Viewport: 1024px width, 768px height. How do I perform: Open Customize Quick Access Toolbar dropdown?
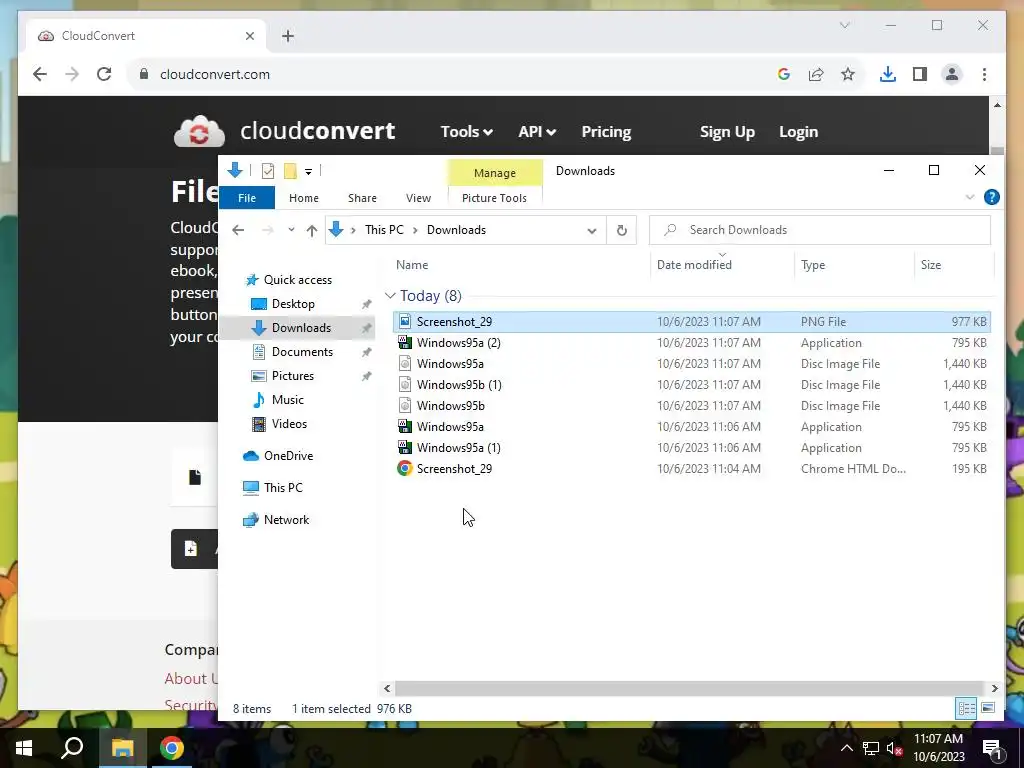tap(308, 172)
